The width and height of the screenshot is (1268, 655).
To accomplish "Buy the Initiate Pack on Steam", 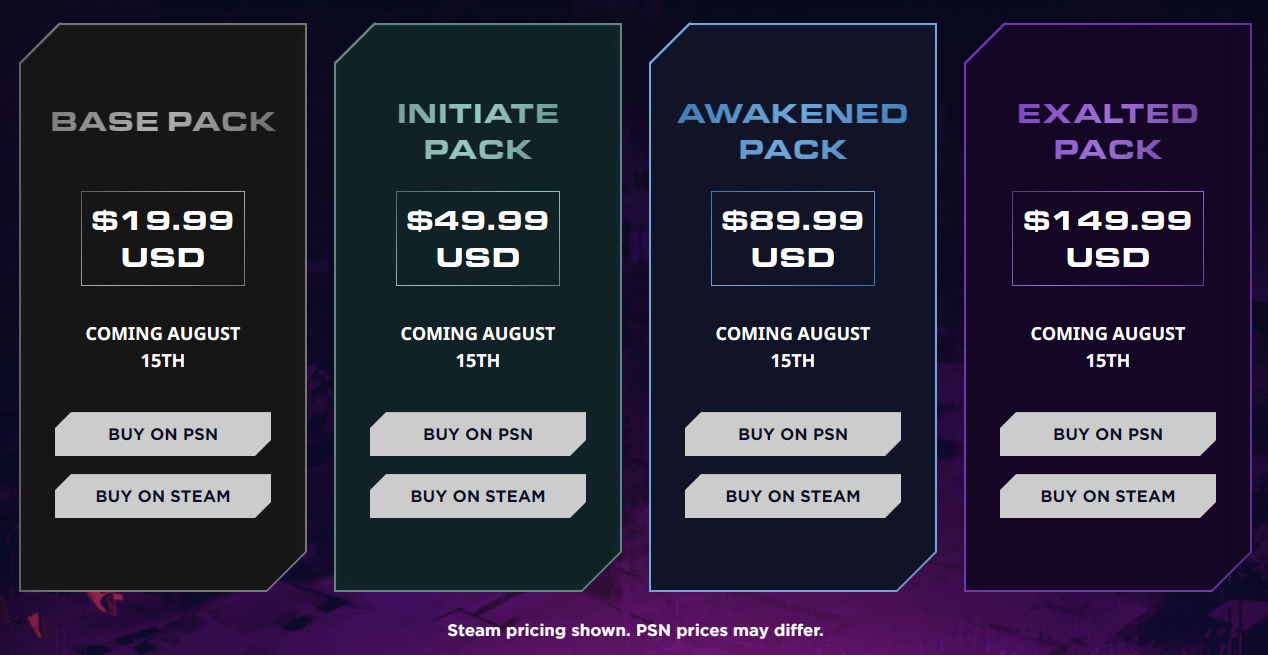I will pos(478,496).
